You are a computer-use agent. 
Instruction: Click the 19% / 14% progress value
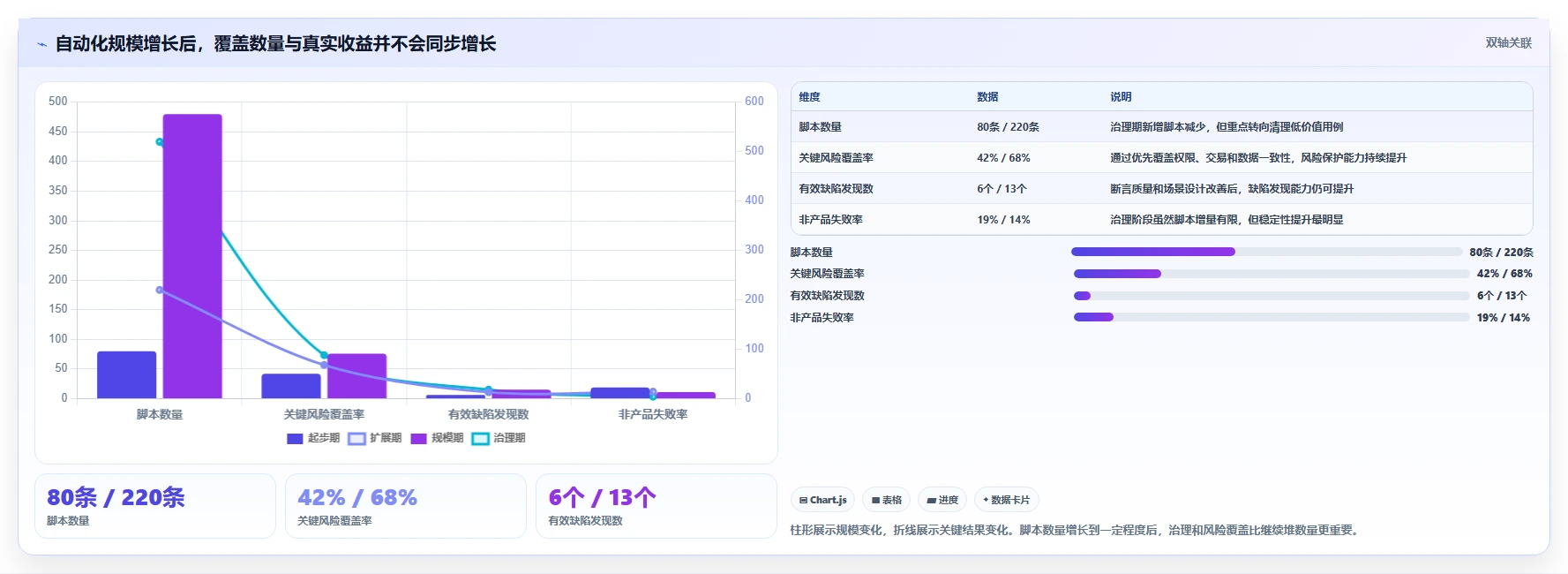tap(1504, 318)
